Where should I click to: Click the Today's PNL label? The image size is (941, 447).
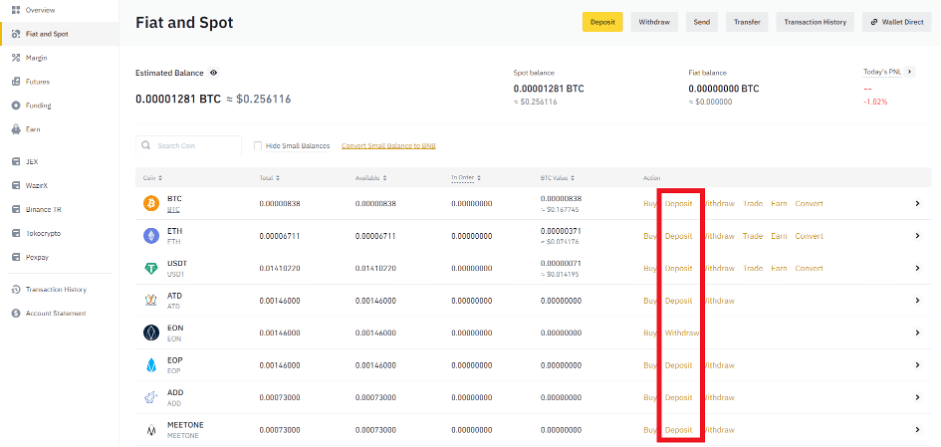882,72
